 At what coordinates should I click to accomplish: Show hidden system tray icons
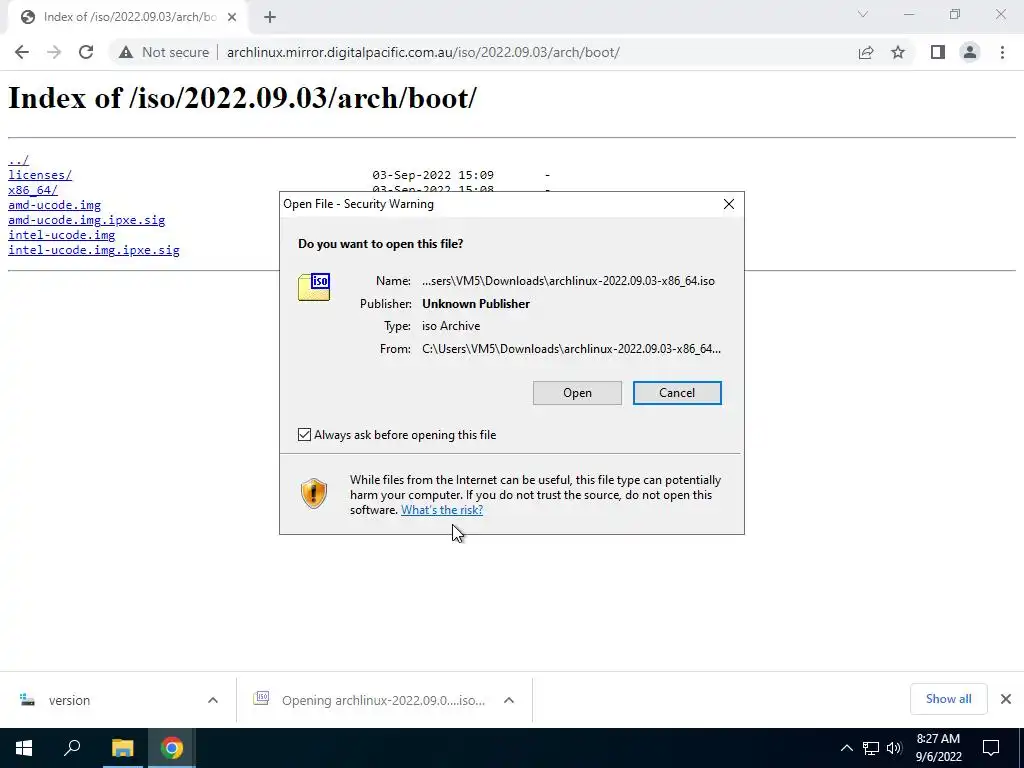tap(846, 748)
